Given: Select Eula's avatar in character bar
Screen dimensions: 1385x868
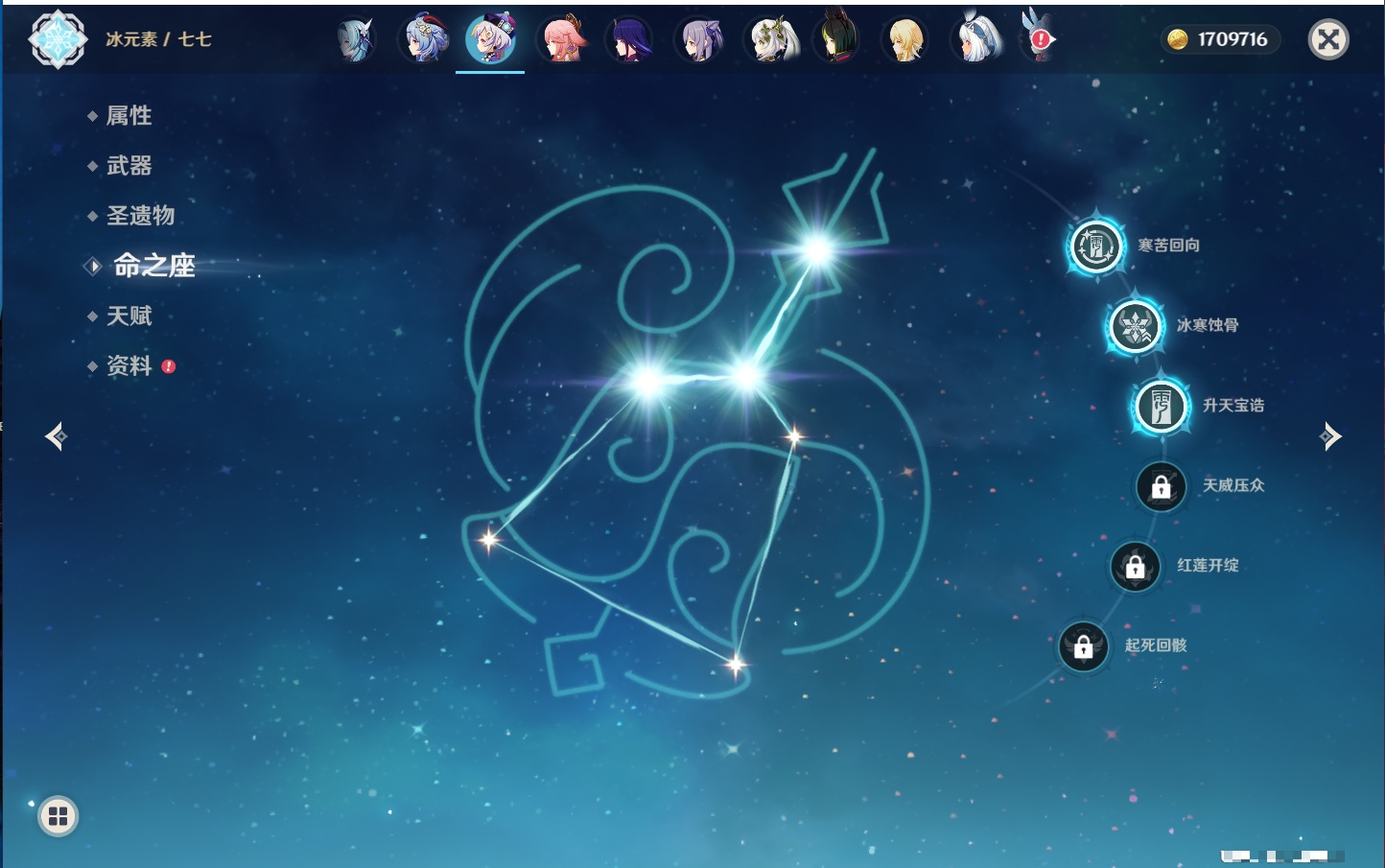Looking at the screenshot, I should click(354, 40).
